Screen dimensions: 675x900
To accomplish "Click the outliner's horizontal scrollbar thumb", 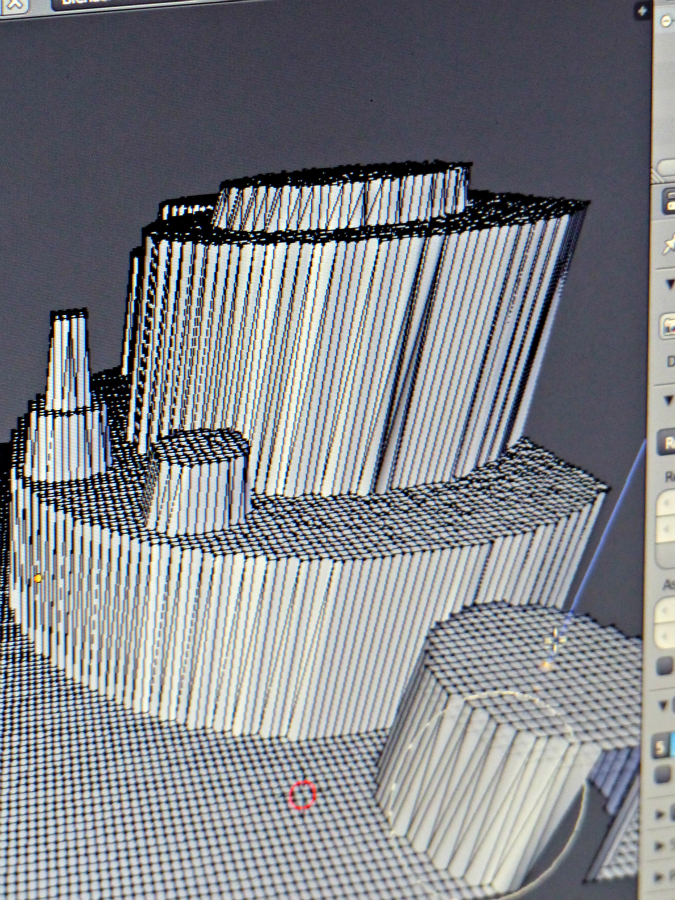I will point(666,165).
